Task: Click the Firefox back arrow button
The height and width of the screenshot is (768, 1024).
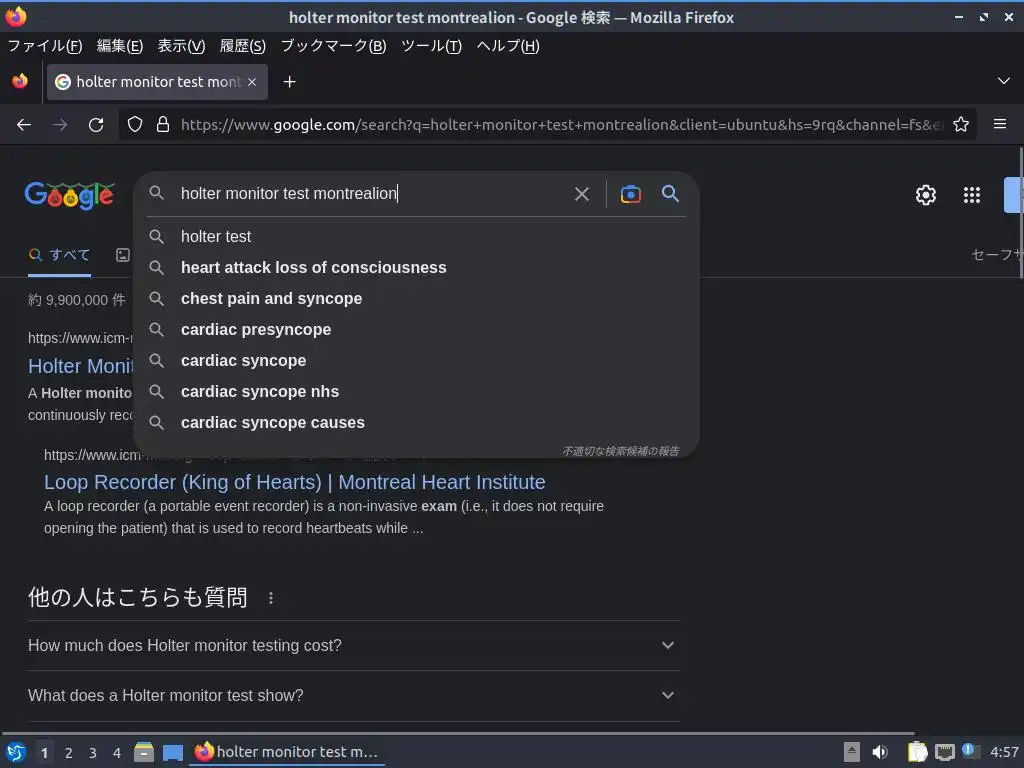Action: pyautogui.click(x=24, y=124)
